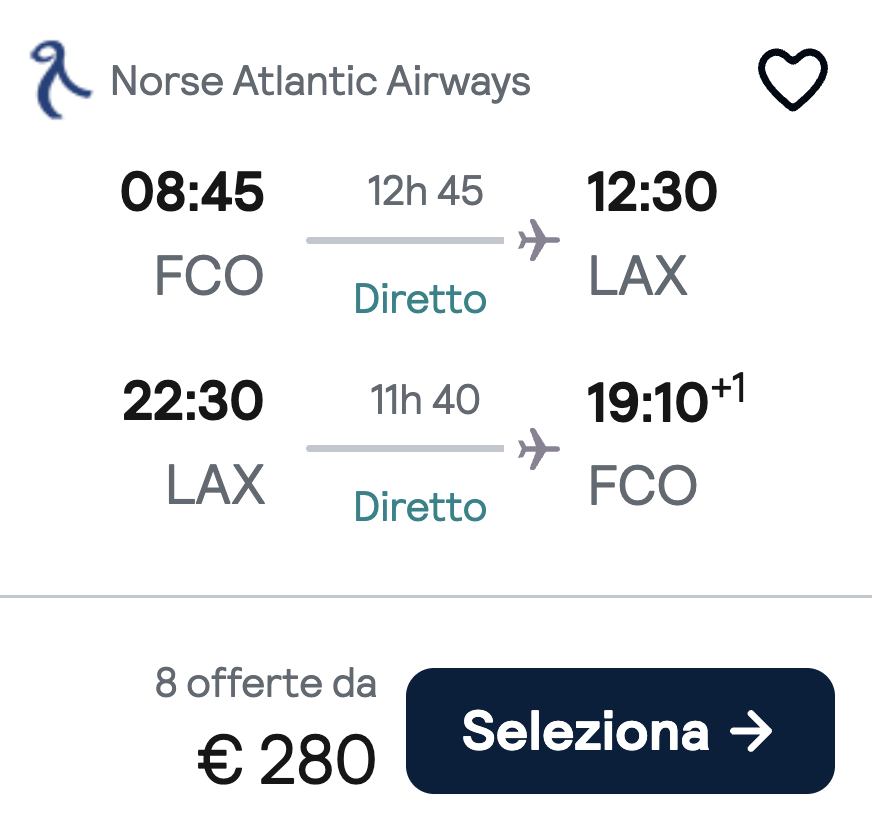Click the Norse Atlantic Airways logo
This screenshot has width=872, height=830.
61,79
